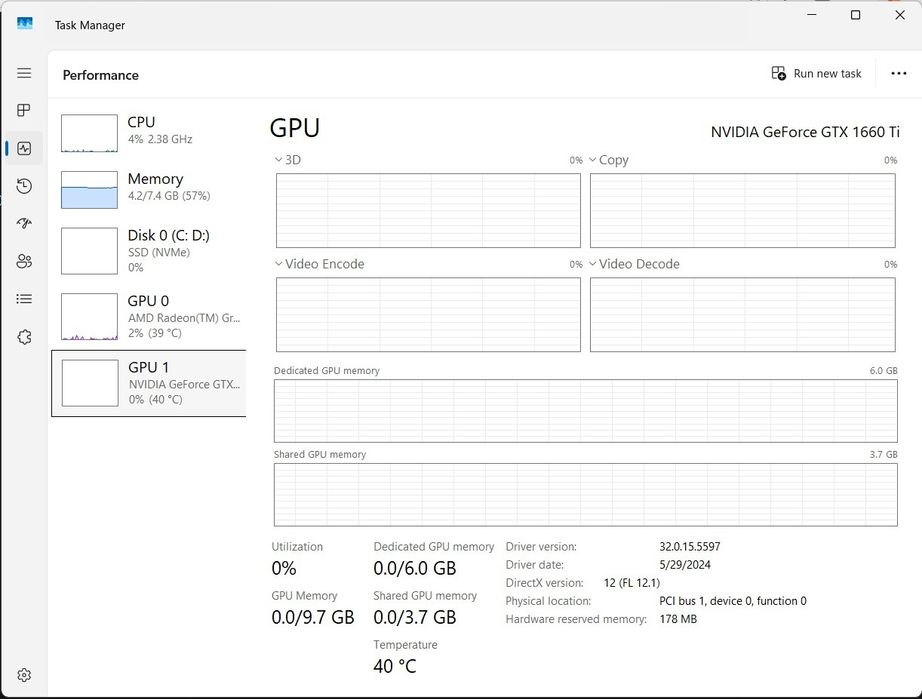The image size is (922, 699).
Task: Click the Run new task icon
Action: click(x=779, y=73)
